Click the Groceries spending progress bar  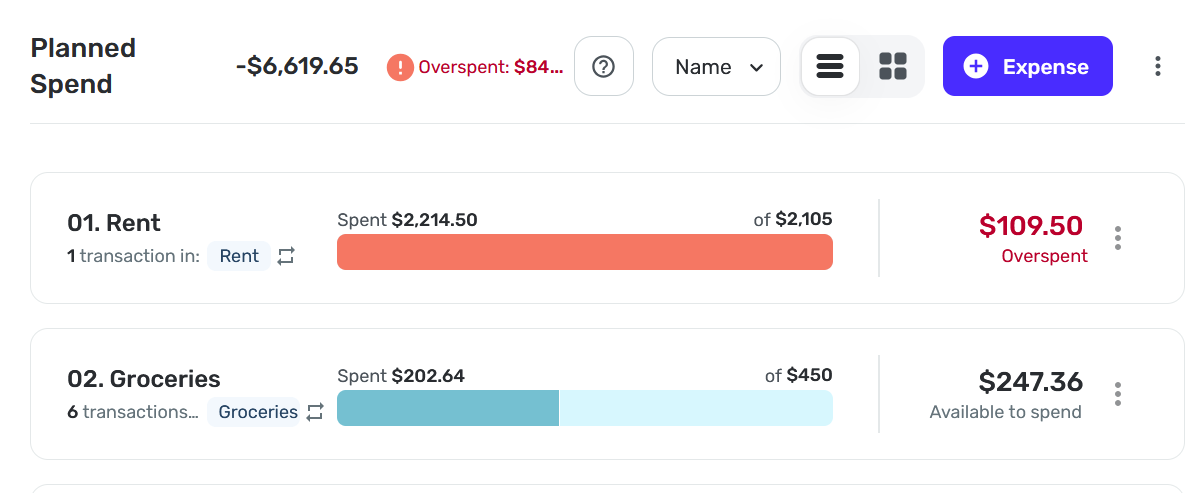point(584,408)
